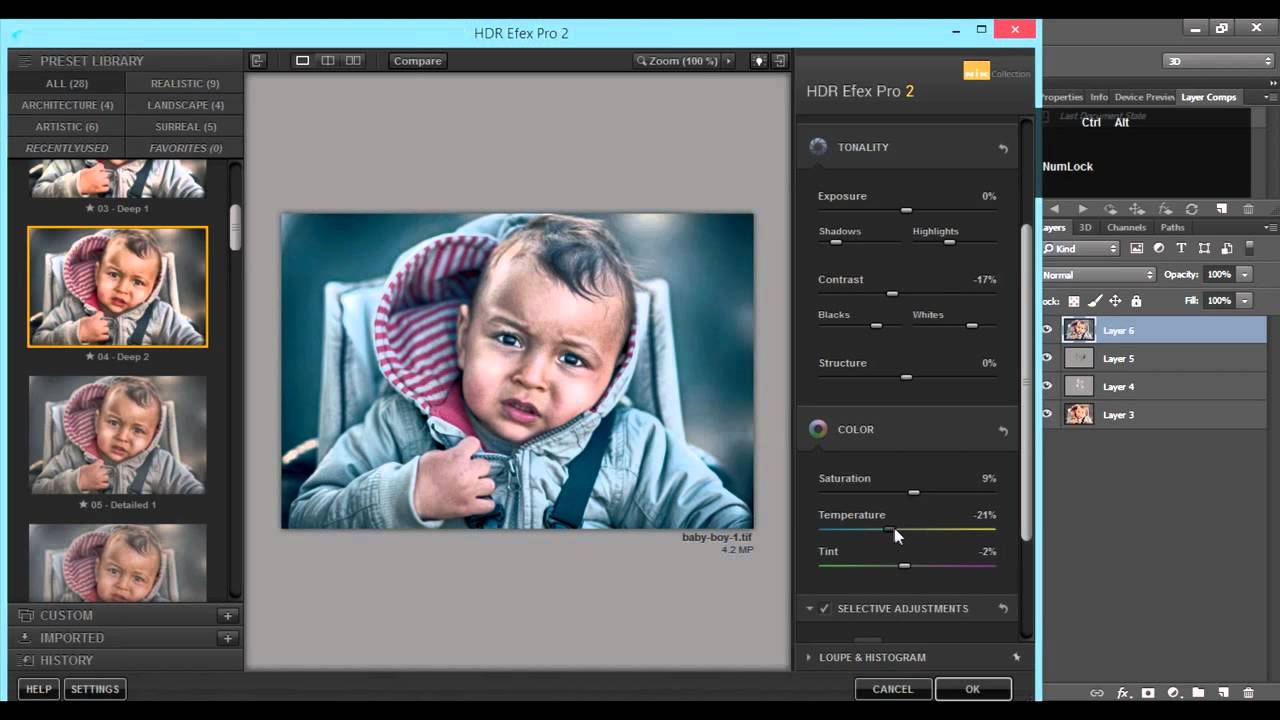Hide Layer 4 with eye icon
Viewport: 1280px width, 720px height.
coord(1047,386)
